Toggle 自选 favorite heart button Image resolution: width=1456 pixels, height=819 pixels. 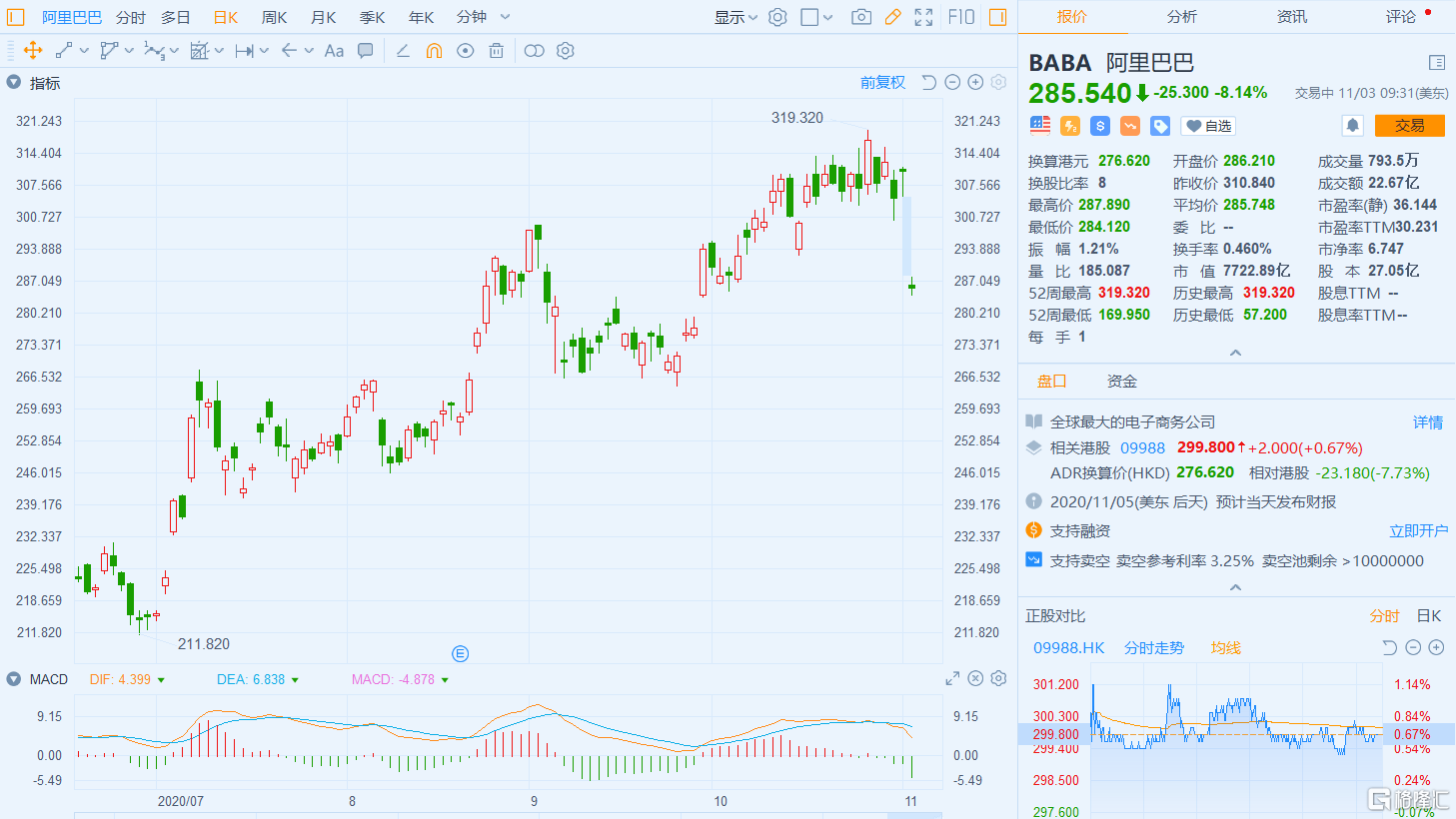point(1208,126)
